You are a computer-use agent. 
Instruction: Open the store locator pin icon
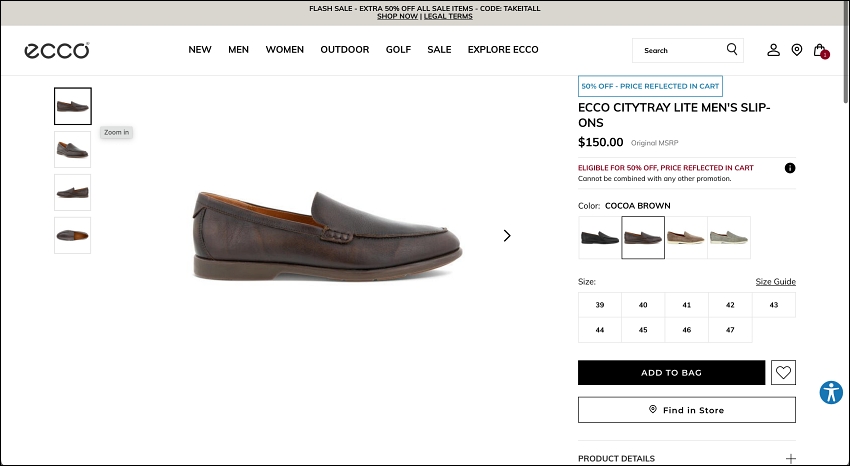coord(797,50)
